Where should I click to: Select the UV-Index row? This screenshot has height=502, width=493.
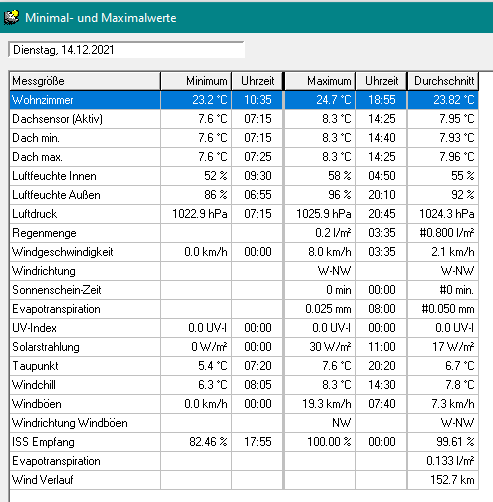tap(244, 328)
